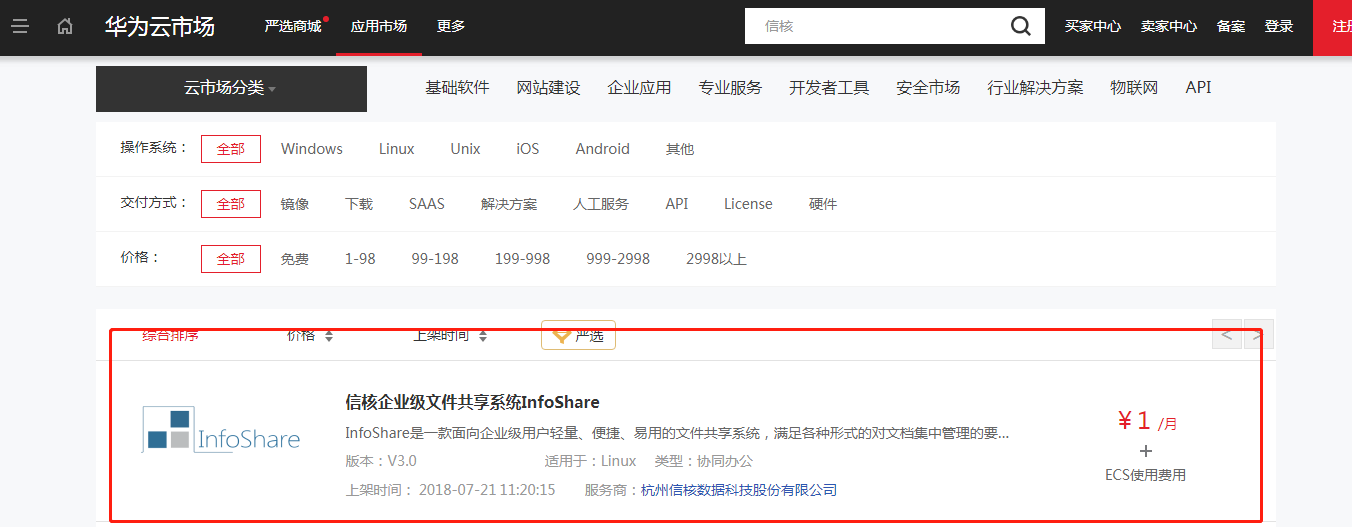
Task: Filter price by 免费
Action: (295, 259)
